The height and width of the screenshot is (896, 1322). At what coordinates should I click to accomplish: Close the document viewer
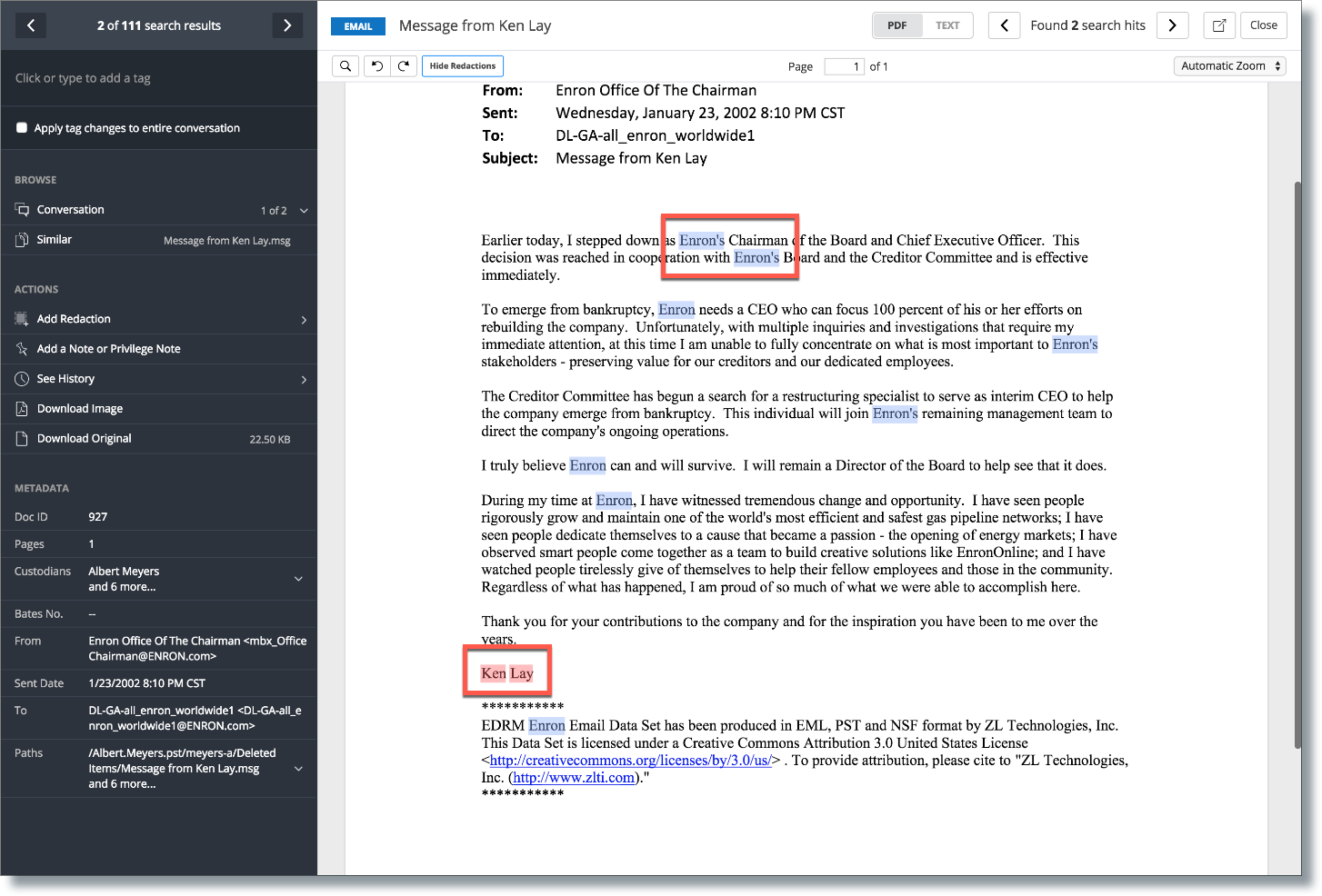pyautogui.click(x=1263, y=25)
